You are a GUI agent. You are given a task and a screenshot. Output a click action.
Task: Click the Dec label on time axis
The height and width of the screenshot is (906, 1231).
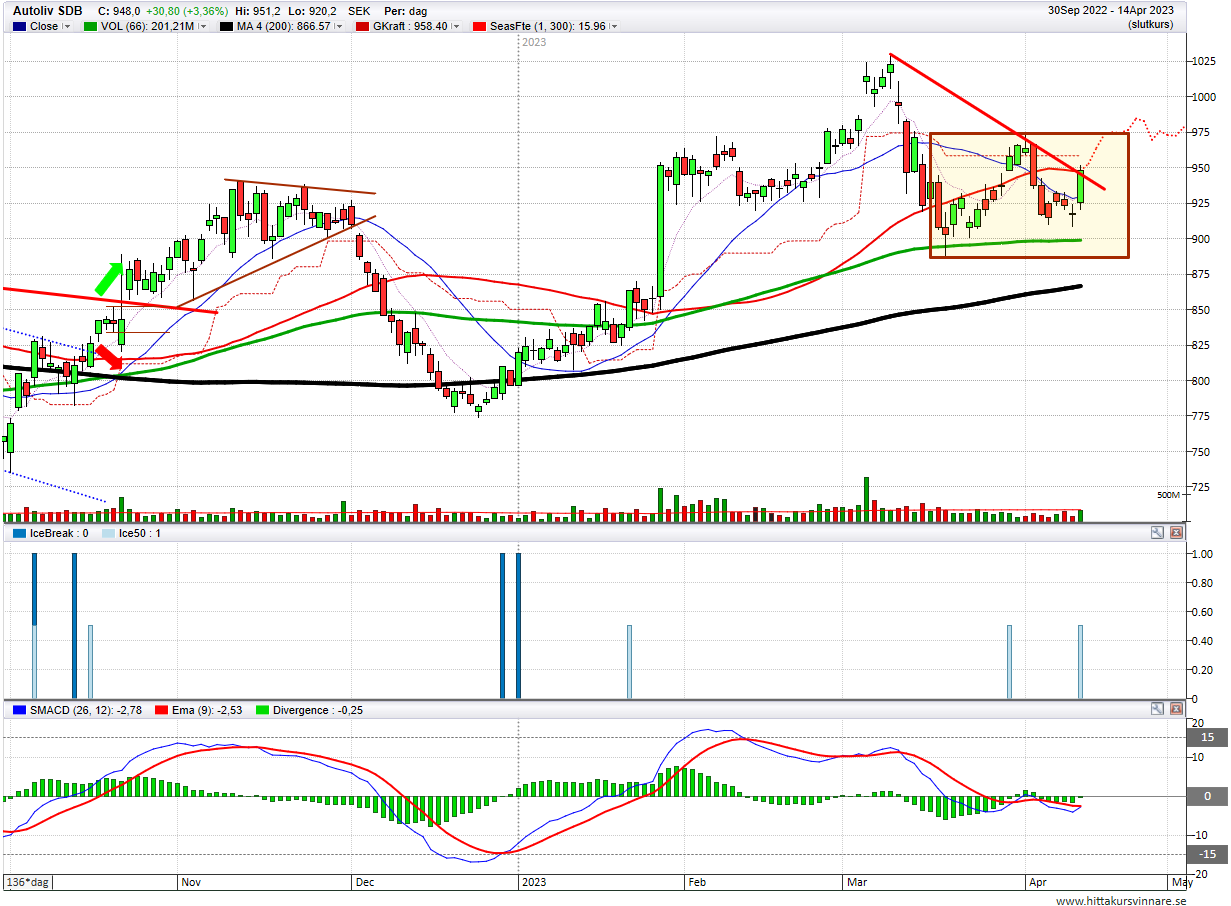365,883
